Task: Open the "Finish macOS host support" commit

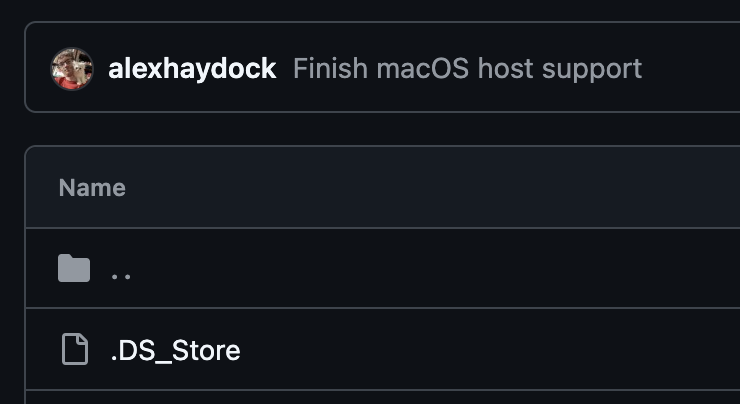Action: pyautogui.click(x=467, y=69)
